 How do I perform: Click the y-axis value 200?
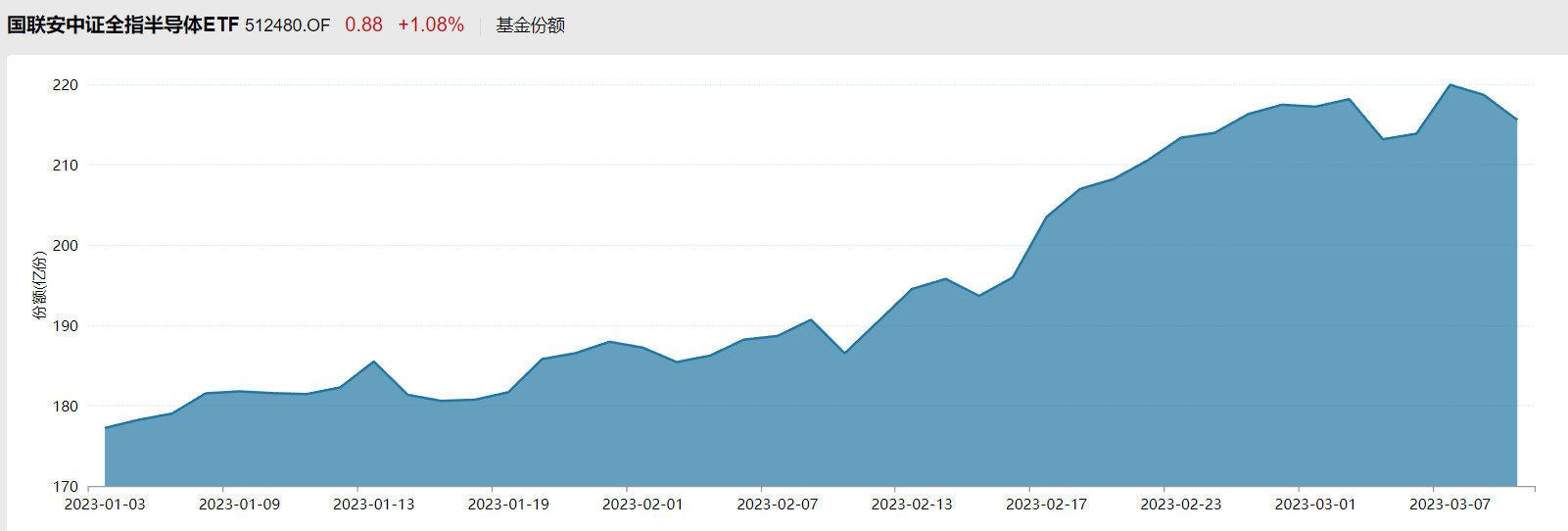click(66, 246)
